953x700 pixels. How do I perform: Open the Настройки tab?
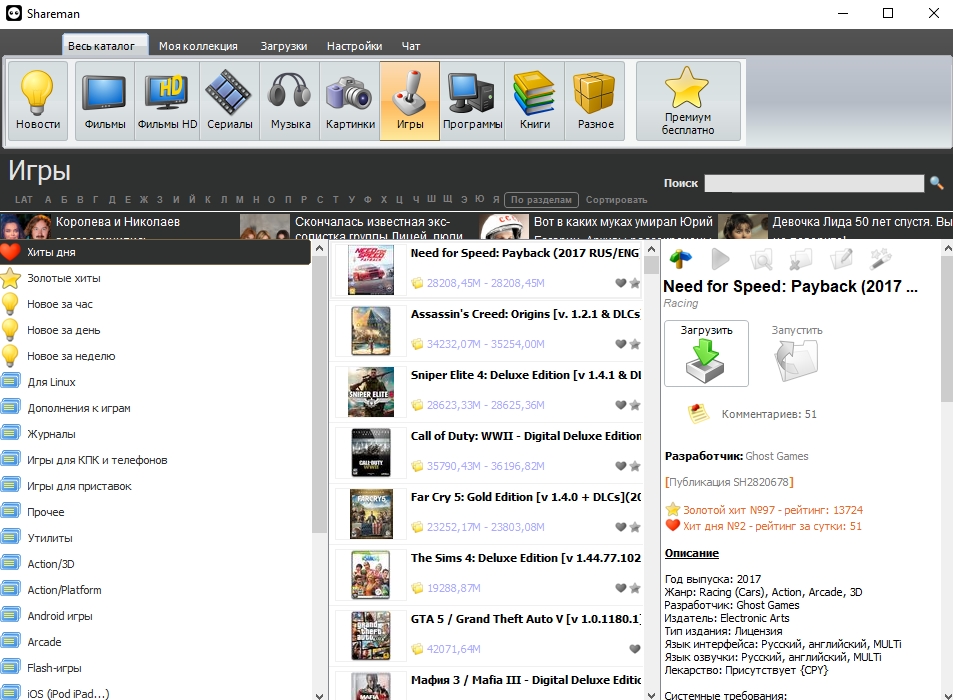[x=354, y=46]
